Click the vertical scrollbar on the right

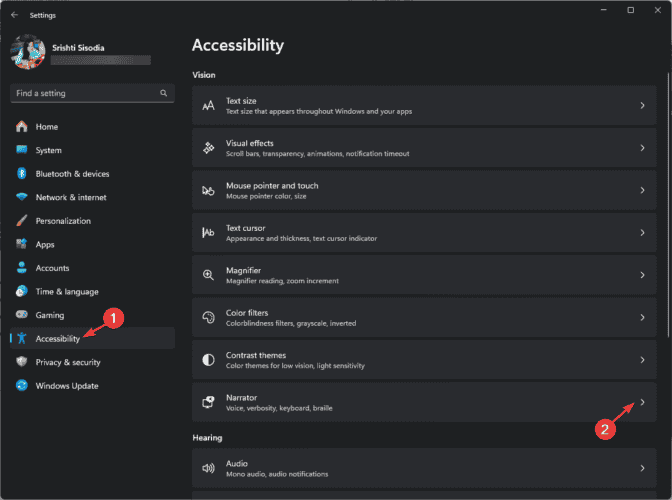click(667, 200)
